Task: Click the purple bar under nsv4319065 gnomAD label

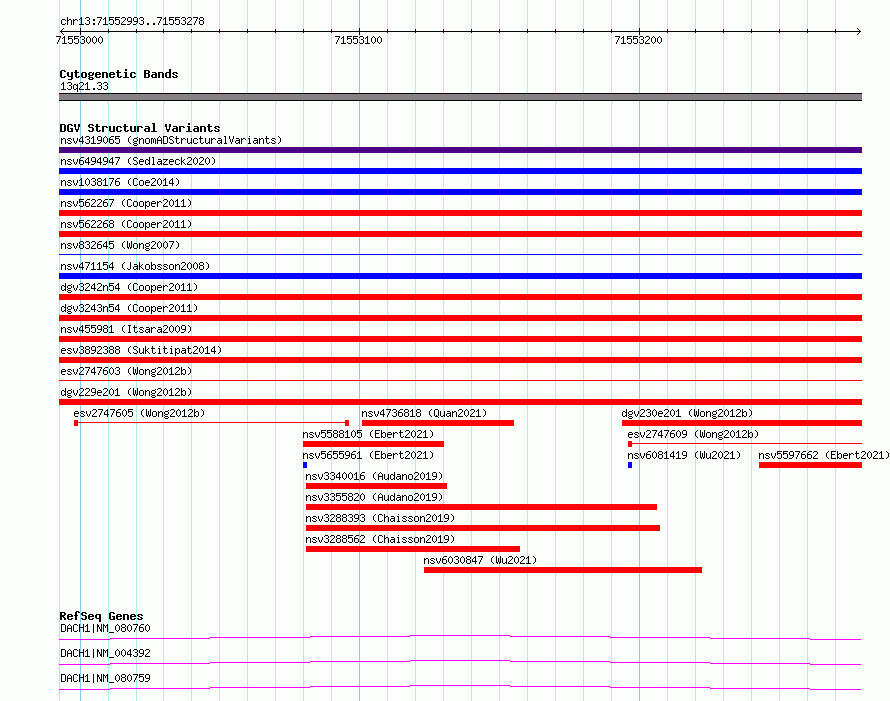Action: pos(460,150)
